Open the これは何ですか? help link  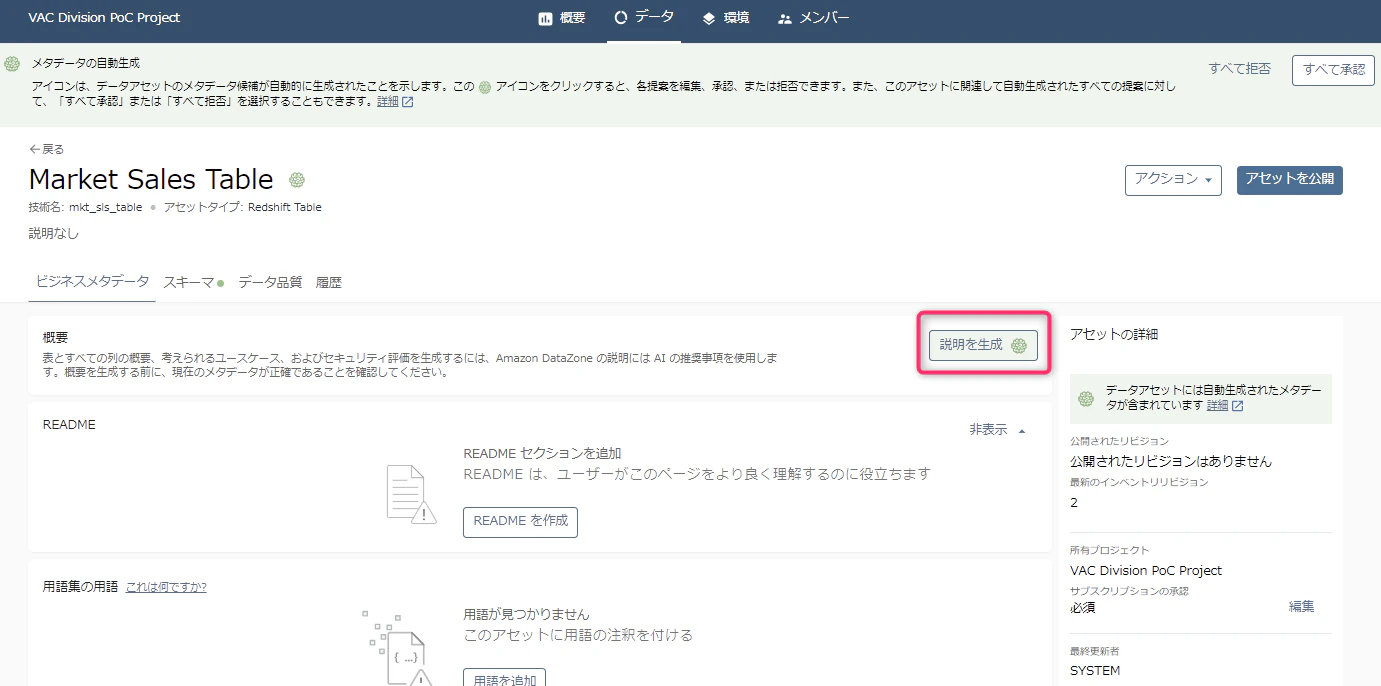coord(166,587)
